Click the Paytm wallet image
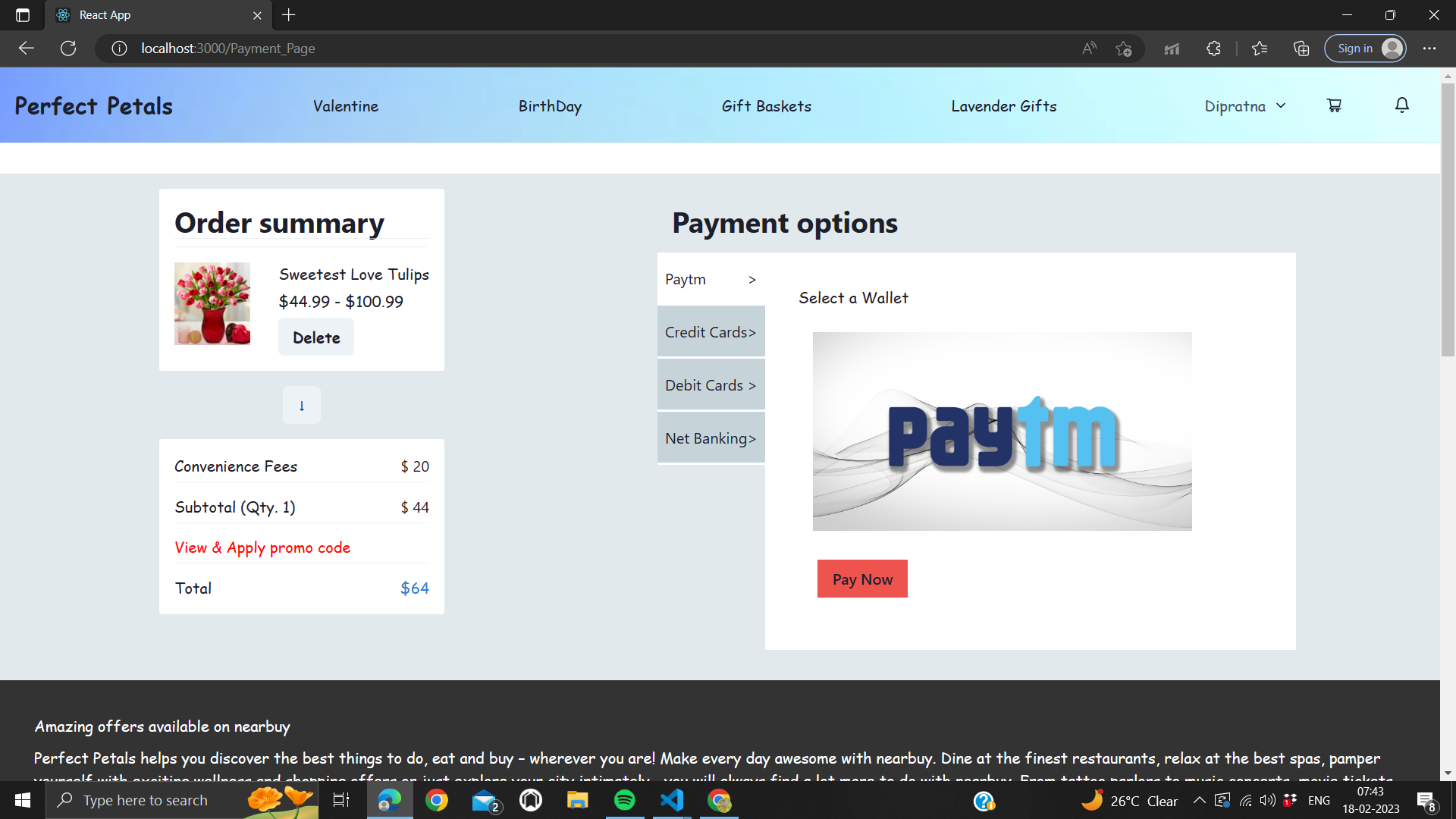This screenshot has width=1456, height=819. tap(1002, 431)
